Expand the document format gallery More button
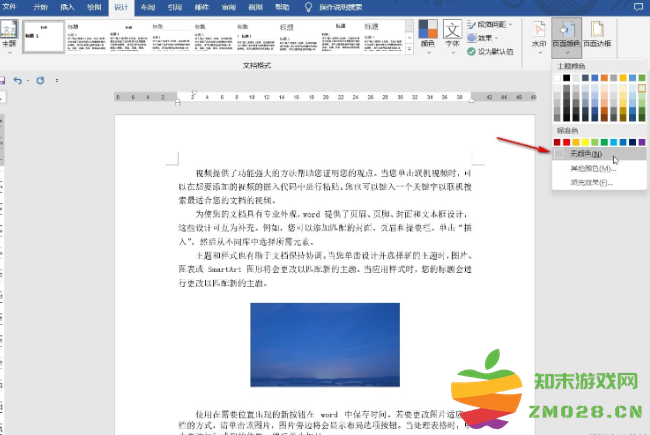The image size is (650, 435). [x=410, y=50]
